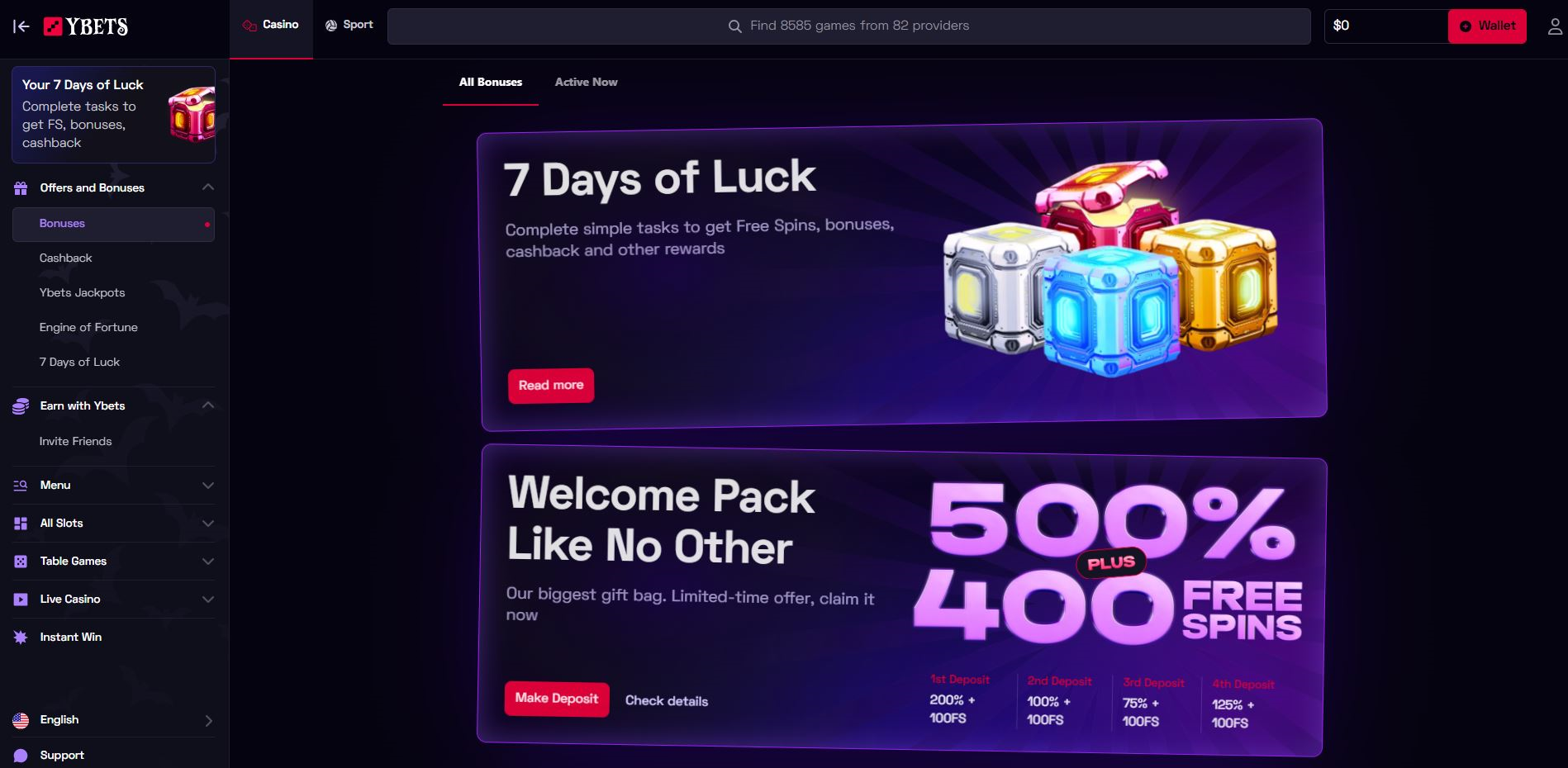Collapse the sidebar with the arrow icon
The width and height of the screenshot is (1568, 768).
[21, 26]
